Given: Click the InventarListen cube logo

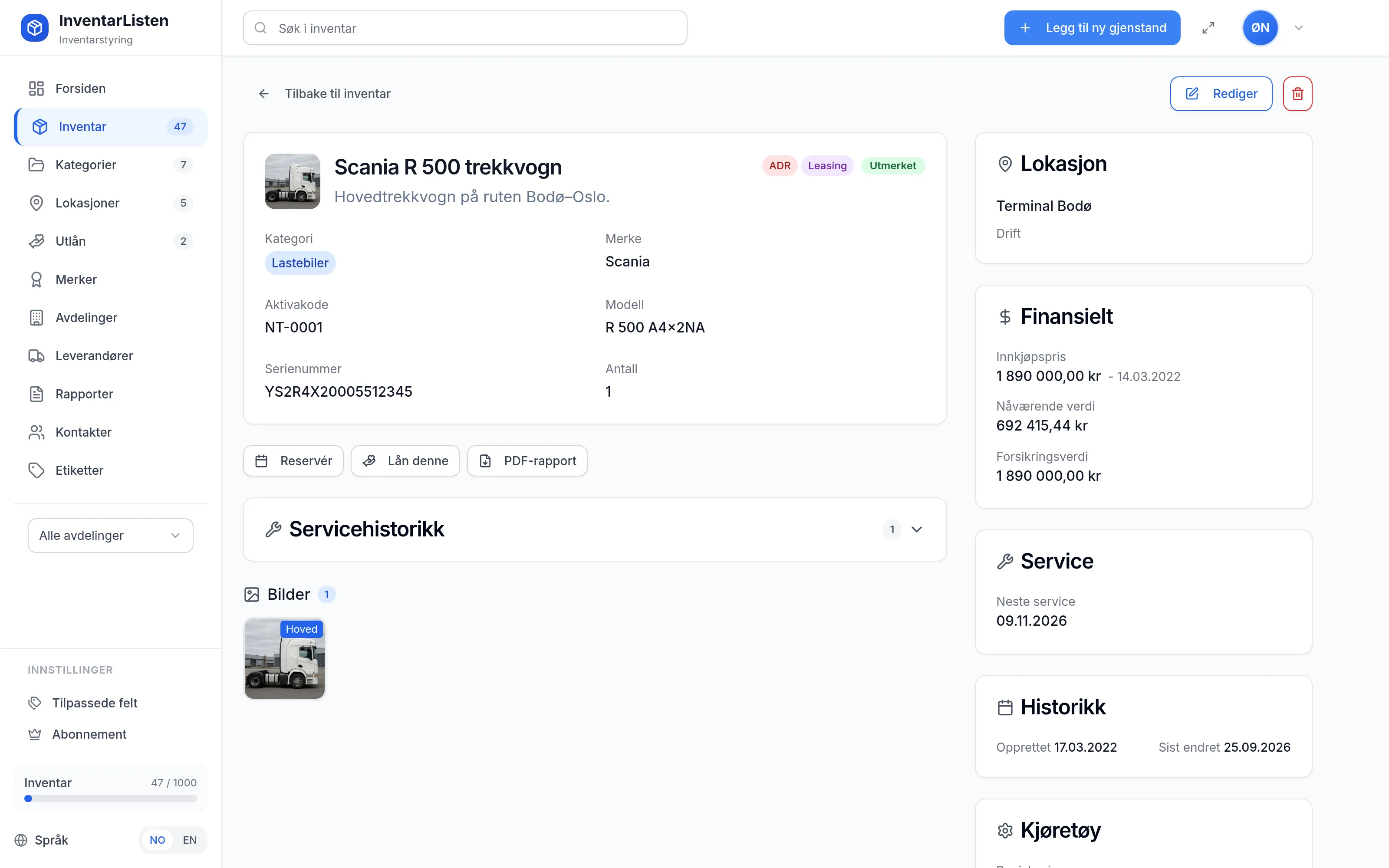Looking at the screenshot, I should pyautogui.click(x=34, y=27).
